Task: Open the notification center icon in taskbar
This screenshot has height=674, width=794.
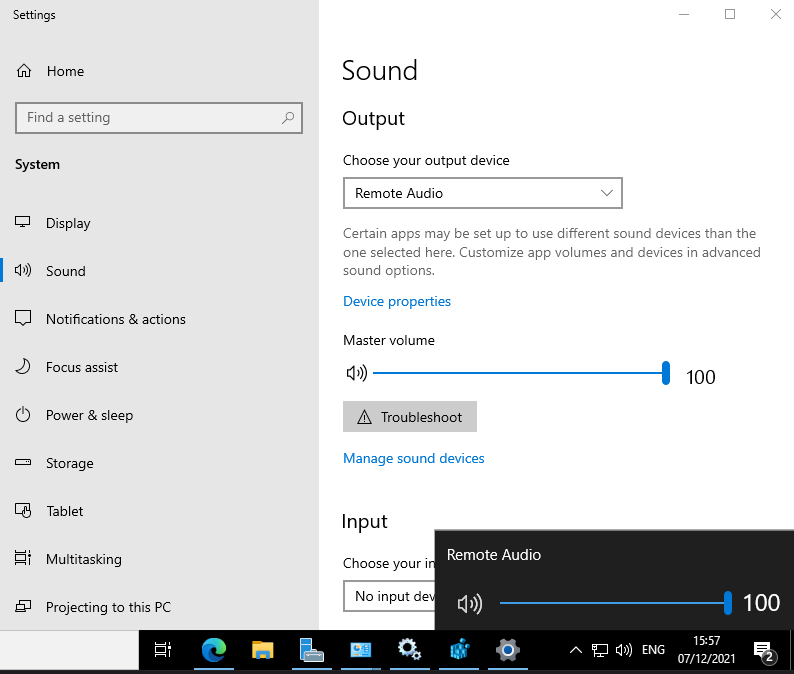Action: (x=763, y=650)
